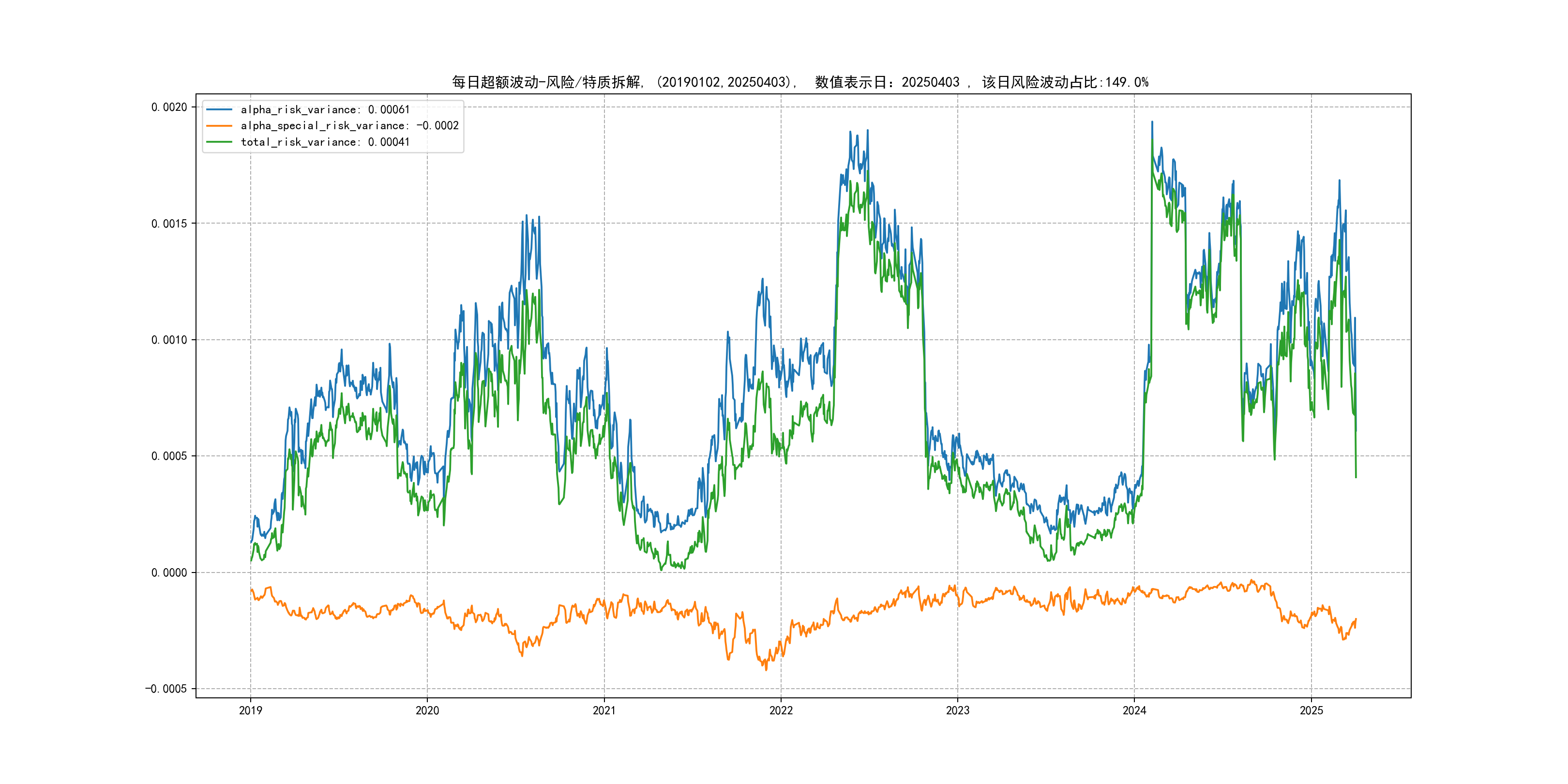Click the orange alpha_special_risk_variance legend line

219,126
